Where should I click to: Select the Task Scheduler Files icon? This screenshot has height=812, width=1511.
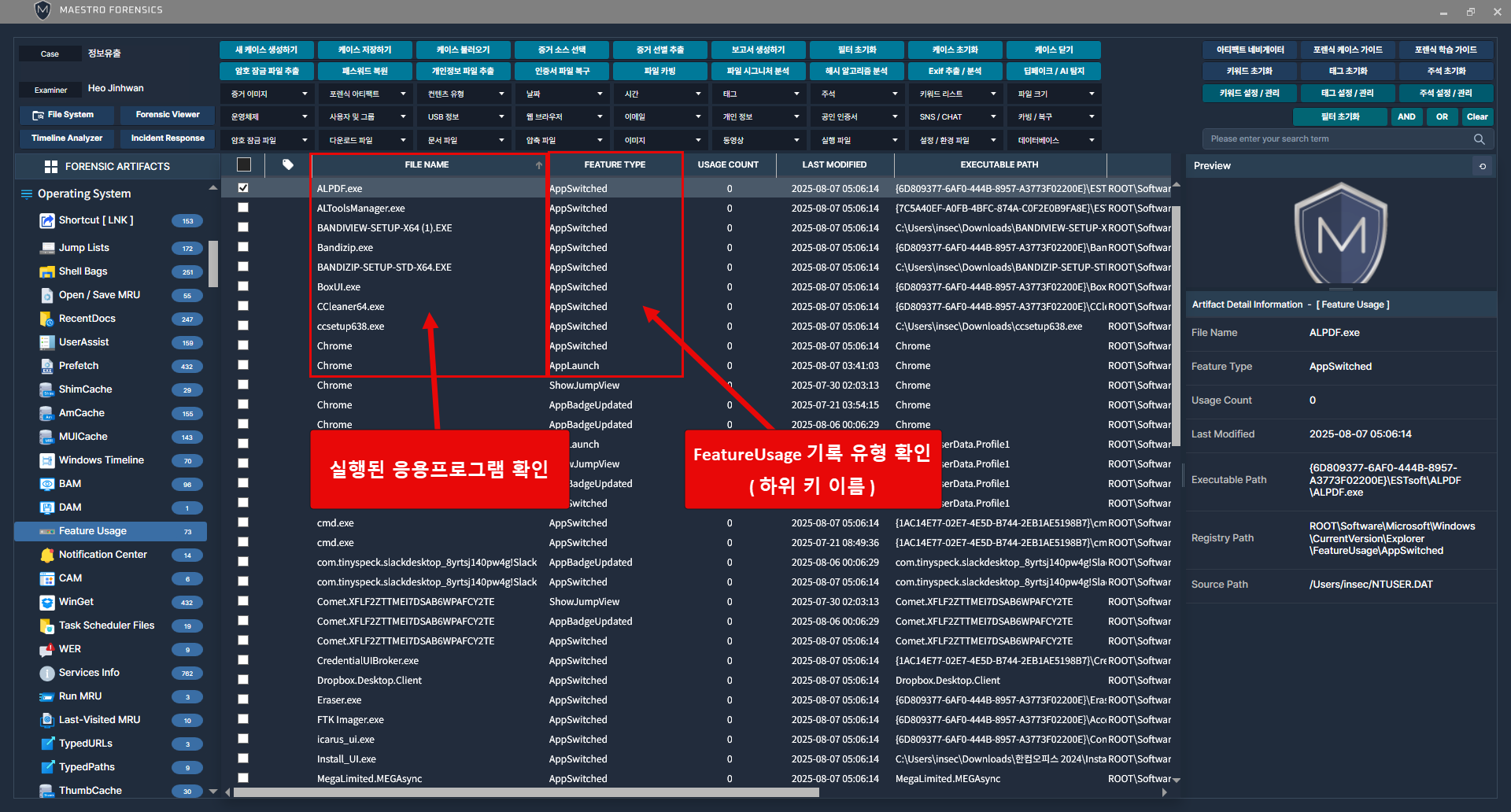[47, 626]
